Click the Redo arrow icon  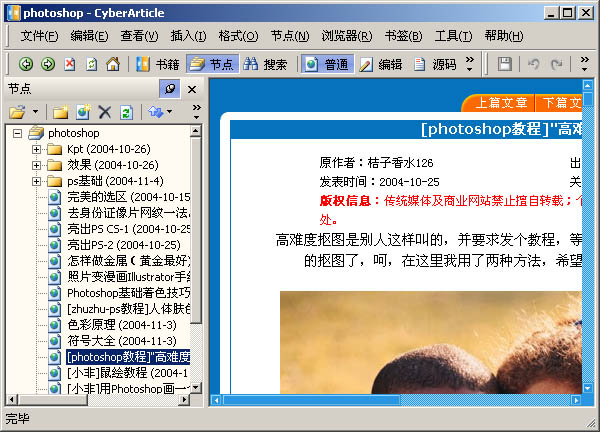(556, 64)
